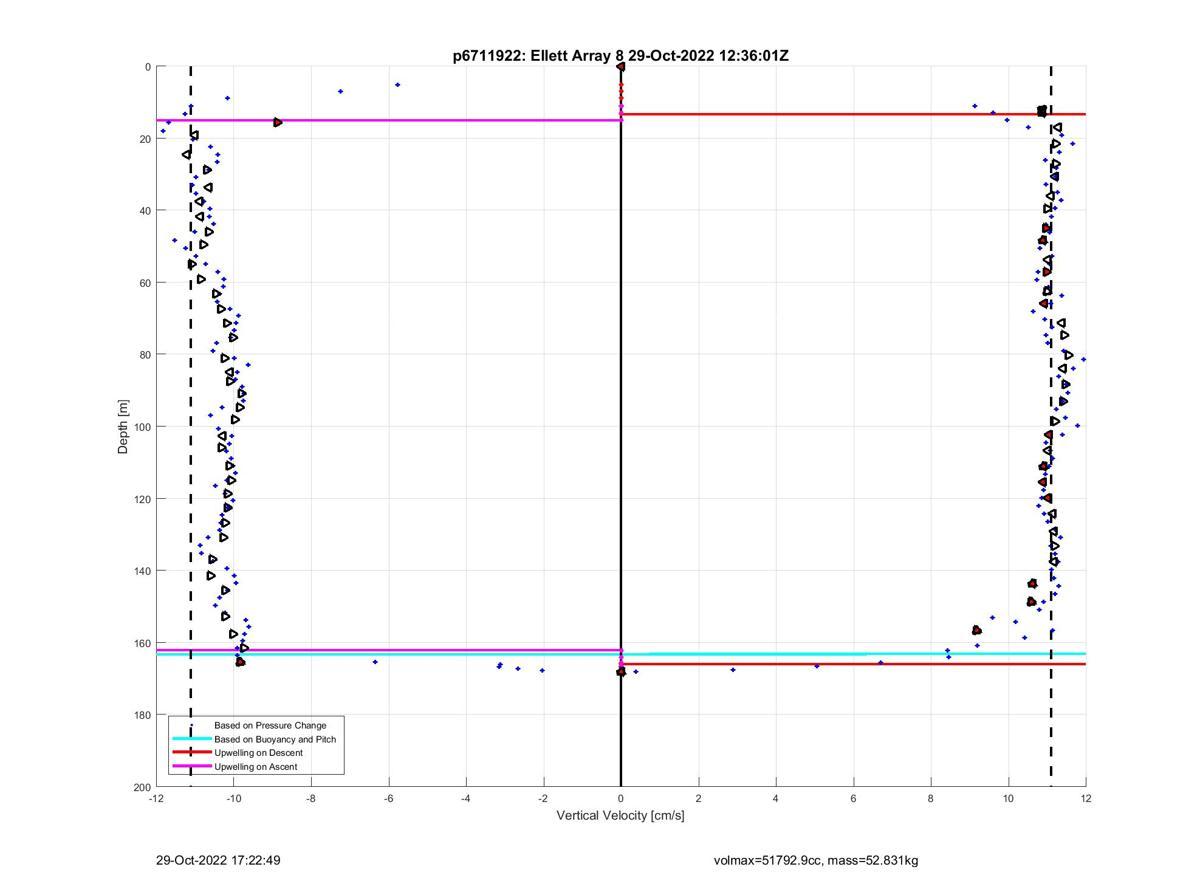Viewport: 1200px width, 885px height.
Task: Click the 'Depth [m]' y-axis label
Action: pos(124,427)
